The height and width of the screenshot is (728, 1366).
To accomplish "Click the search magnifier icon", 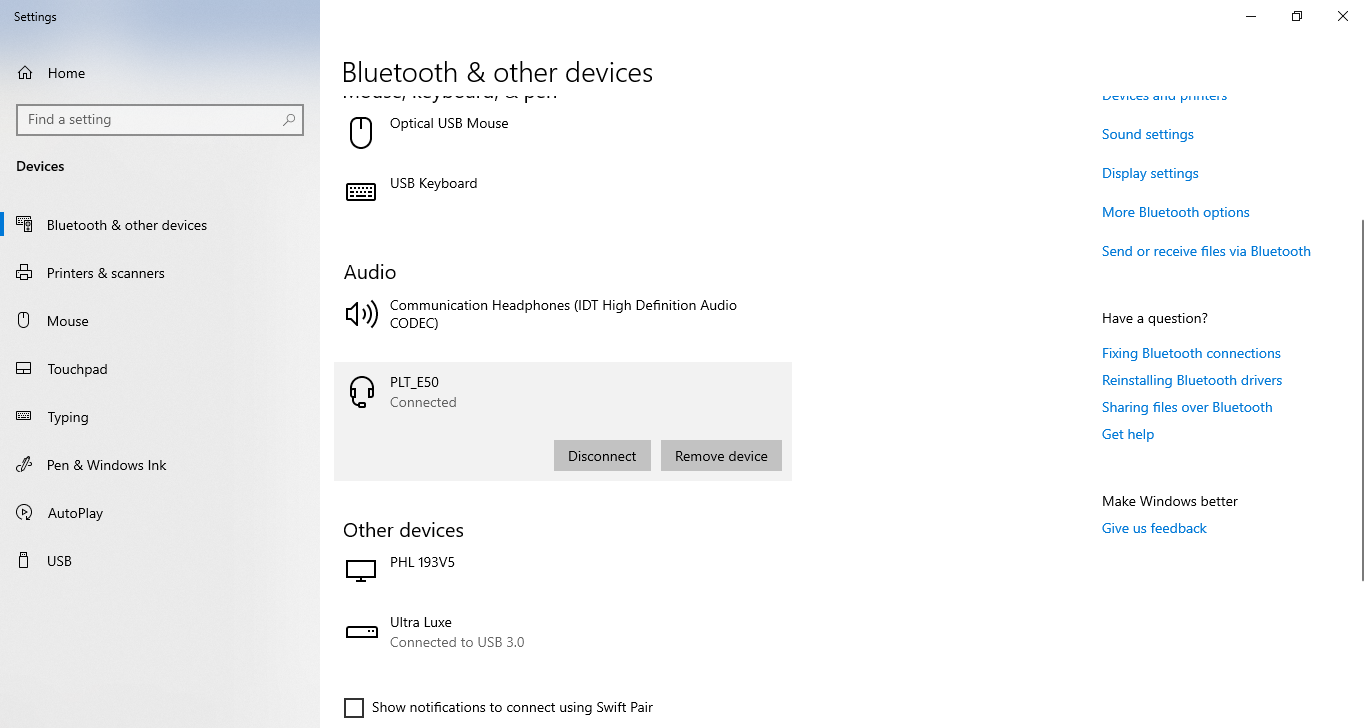I will click(289, 120).
